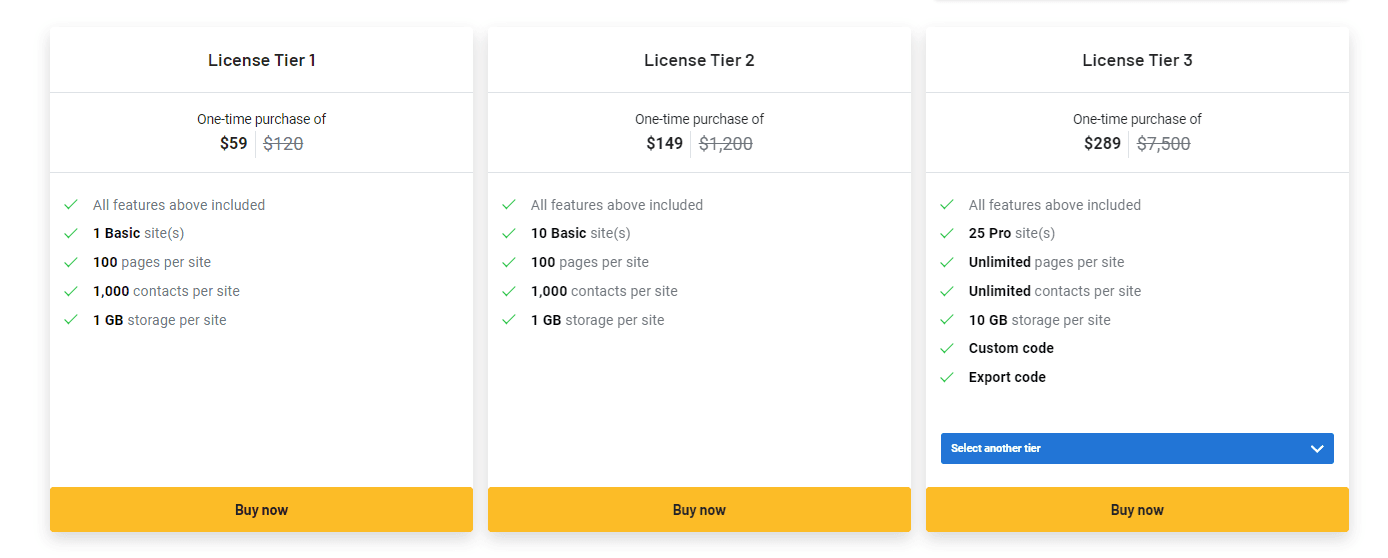The image size is (1388, 558).
Task: Click checkmark beside 10 GB storage per site
Action: (947, 320)
